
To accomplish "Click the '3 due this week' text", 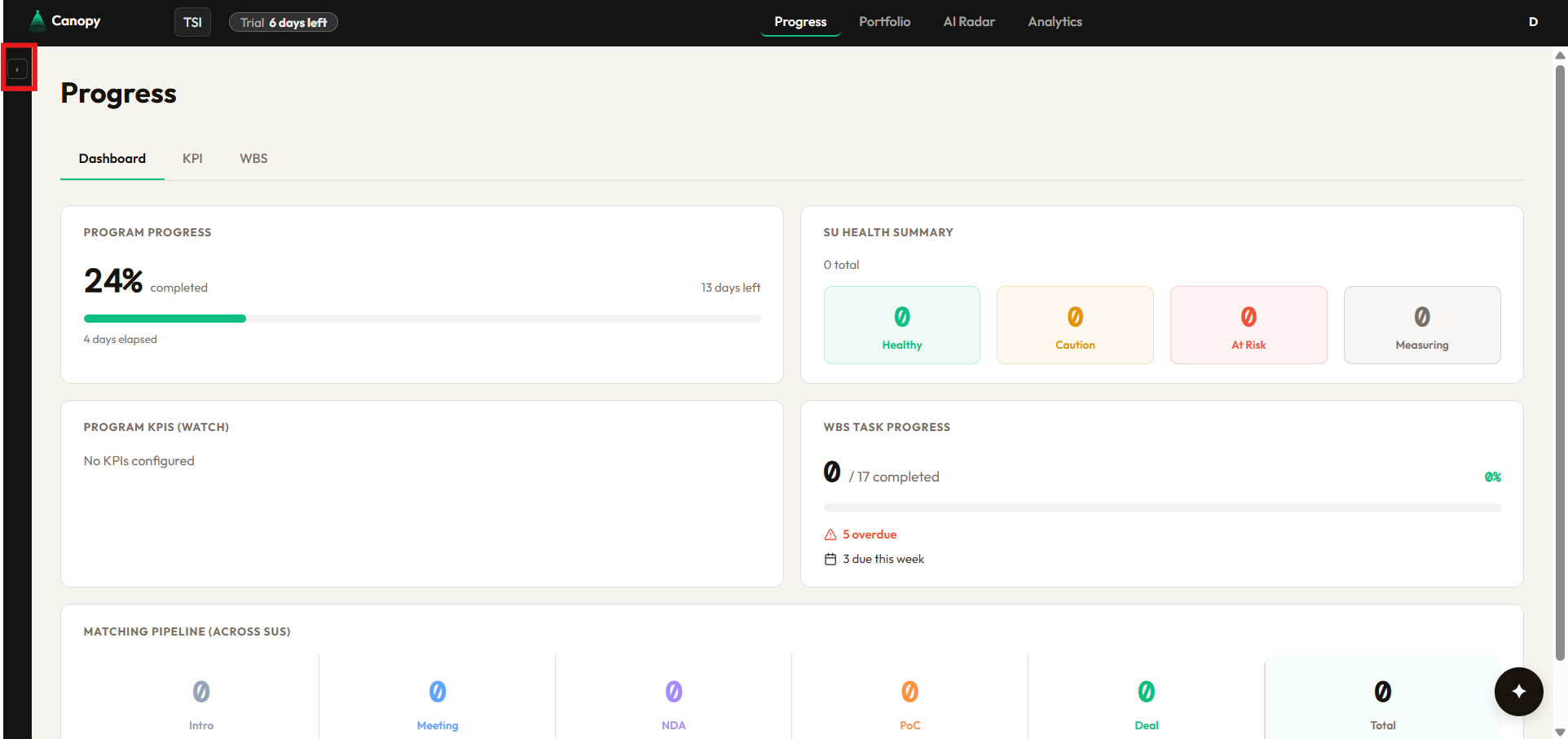I will (x=883, y=559).
